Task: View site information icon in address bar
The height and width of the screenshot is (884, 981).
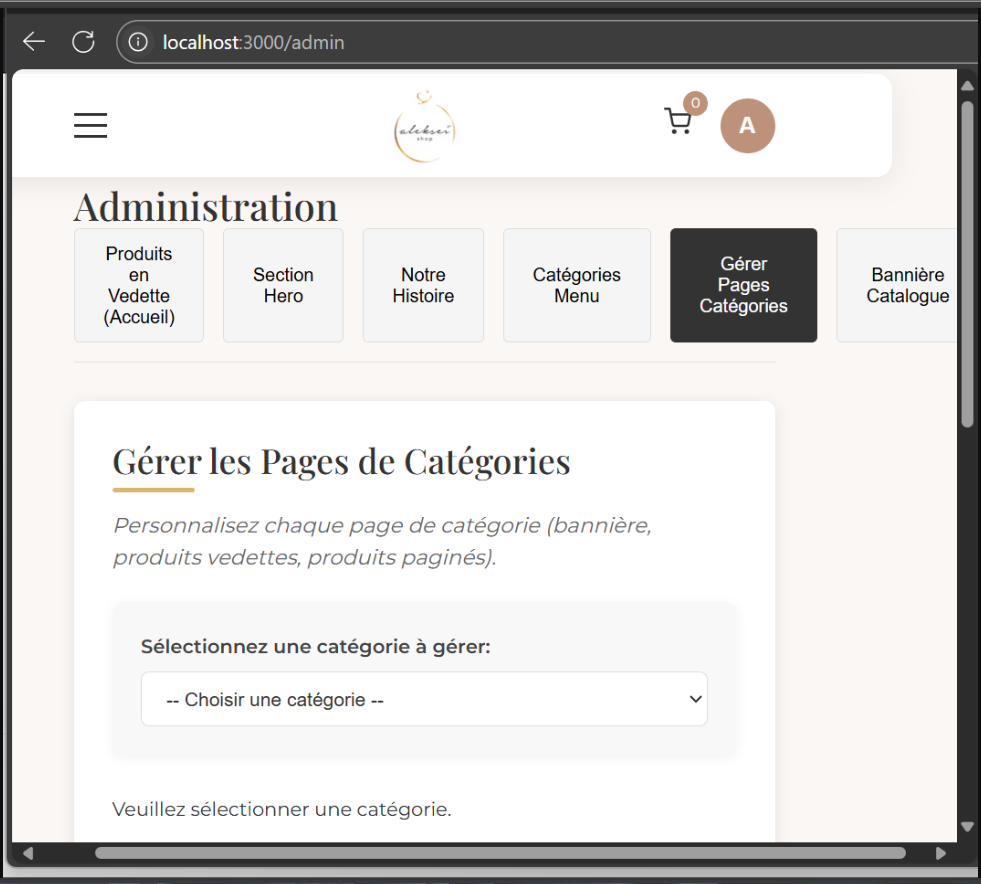Action: click(x=139, y=42)
